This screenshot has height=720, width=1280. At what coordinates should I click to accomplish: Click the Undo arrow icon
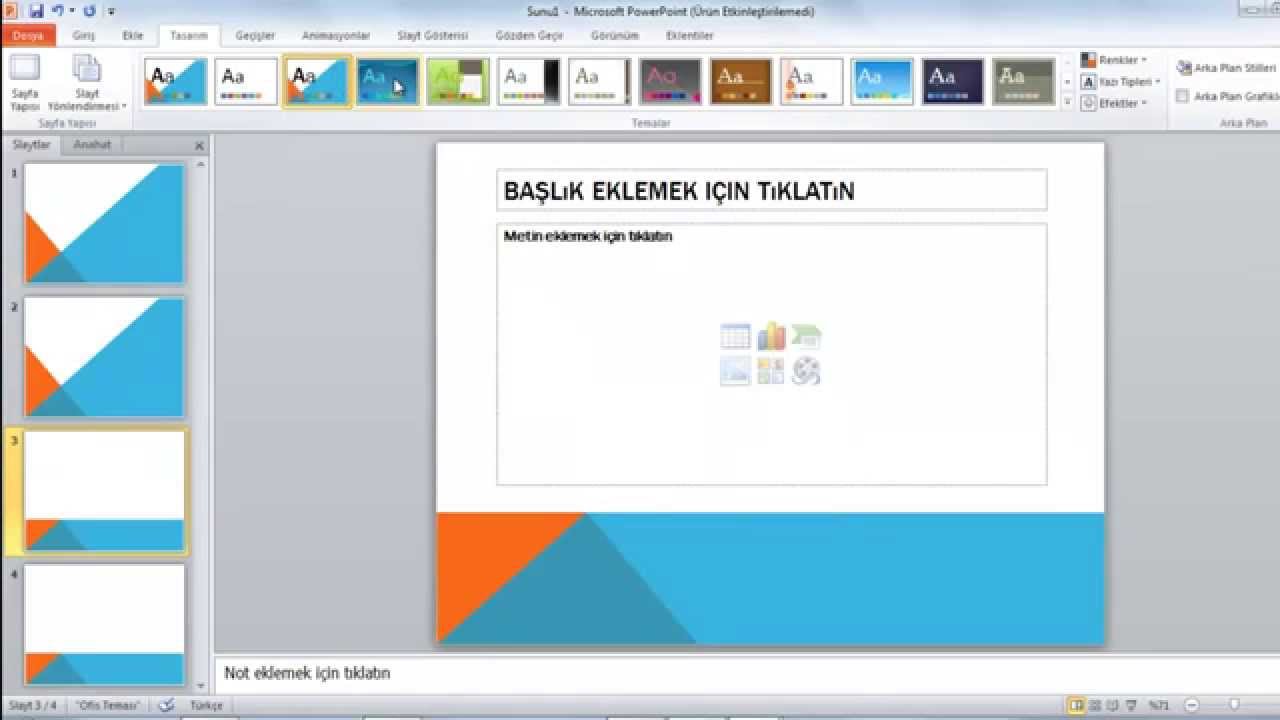pos(58,11)
